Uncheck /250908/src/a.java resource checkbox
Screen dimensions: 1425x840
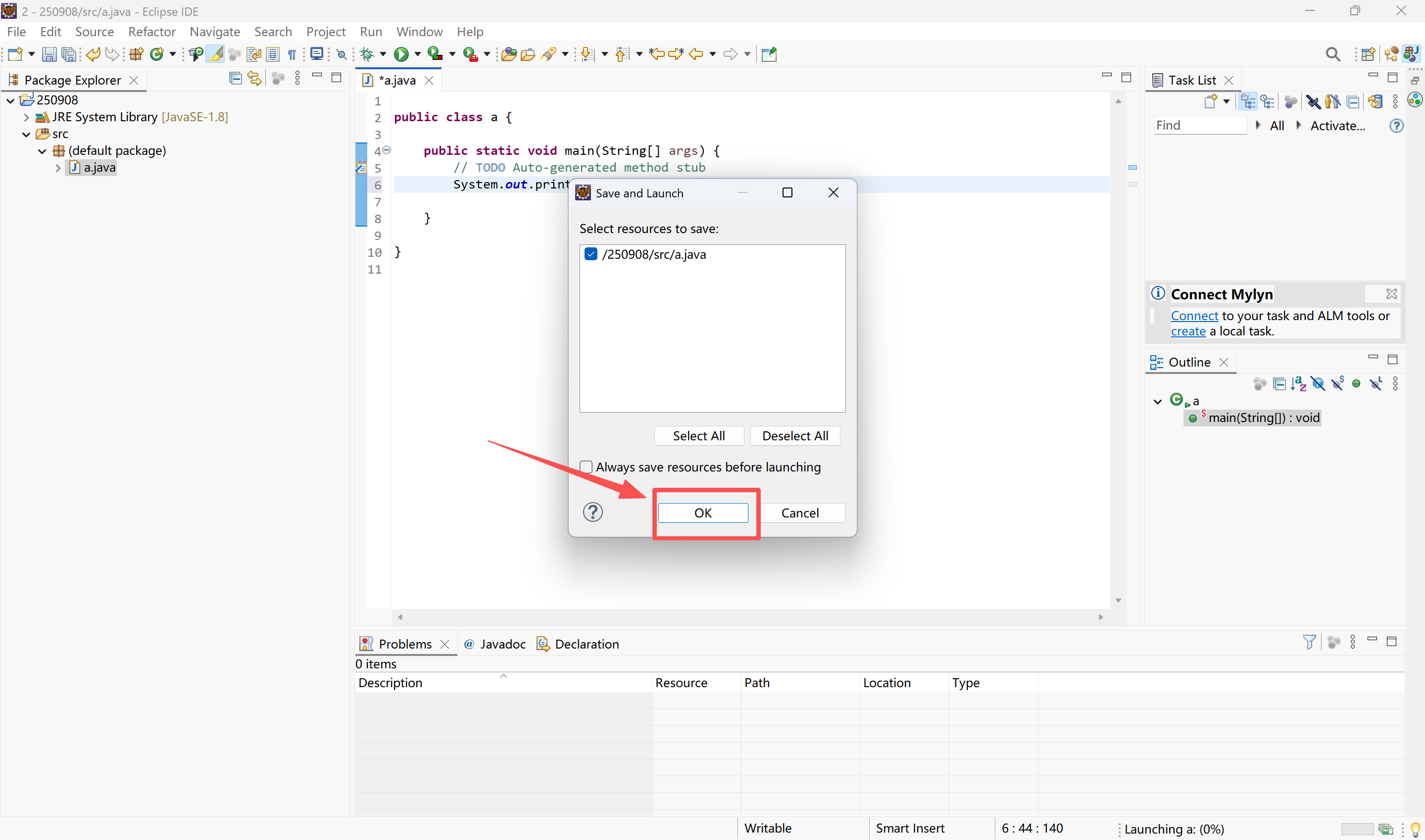590,254
